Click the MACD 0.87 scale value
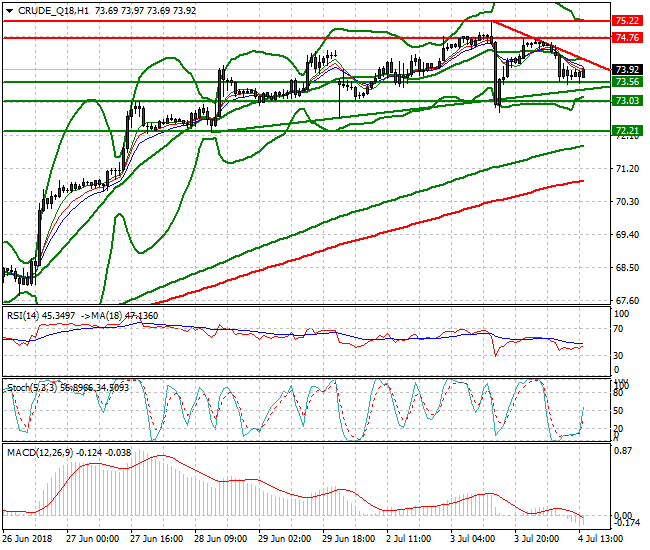Viewport: 650px width, 550px height. pos(623,451)
